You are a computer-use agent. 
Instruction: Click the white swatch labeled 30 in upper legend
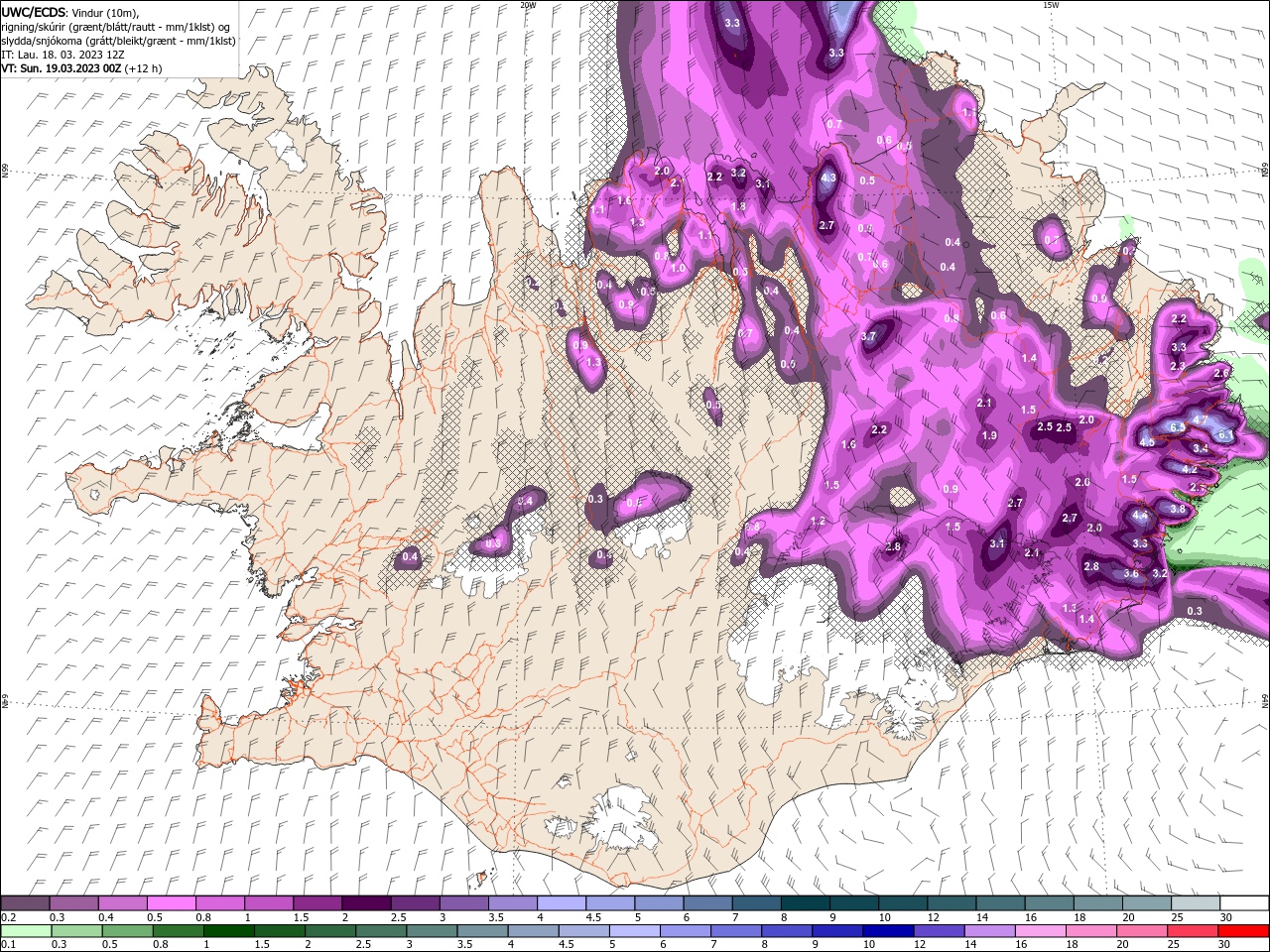[x=1244, y=904]
